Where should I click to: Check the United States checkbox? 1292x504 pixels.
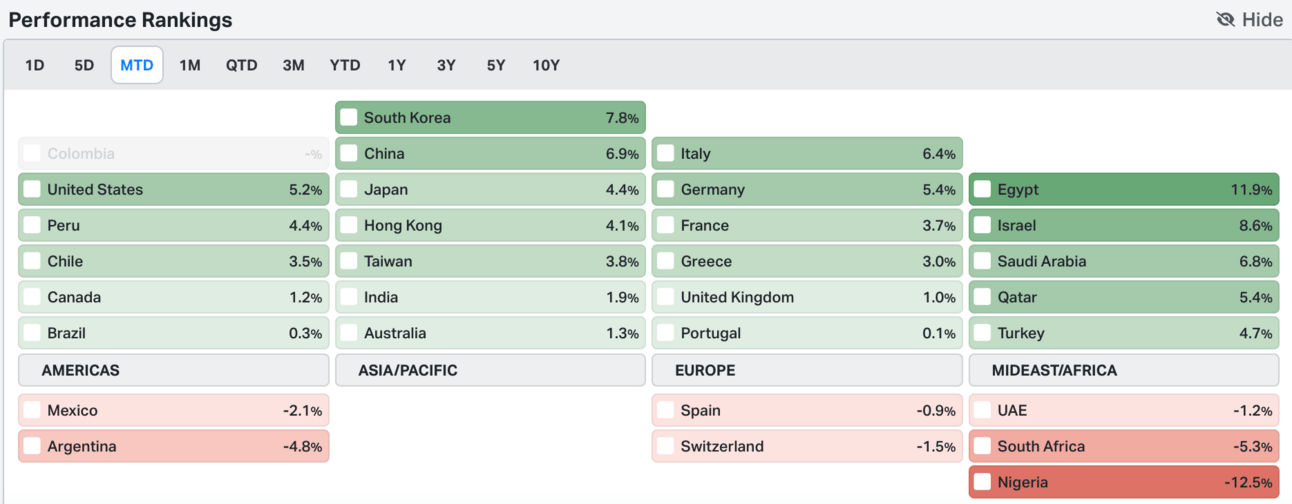pyautogui.click(x=32, y=190)
